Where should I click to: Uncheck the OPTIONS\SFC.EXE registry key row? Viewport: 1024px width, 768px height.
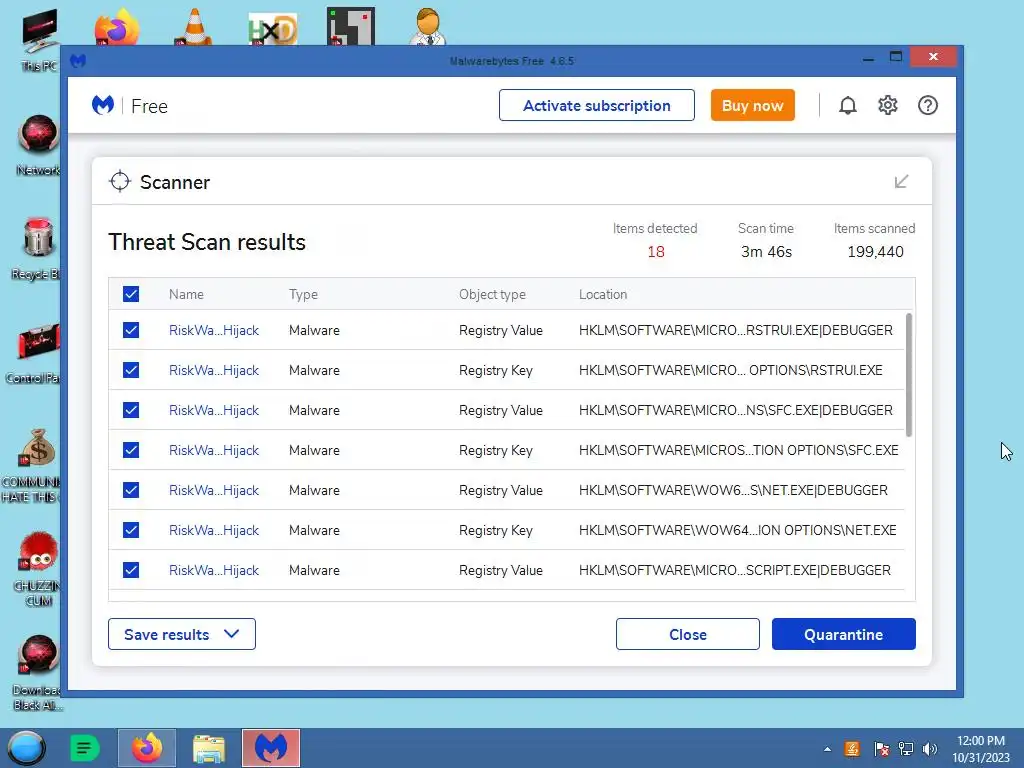point(131,450)
